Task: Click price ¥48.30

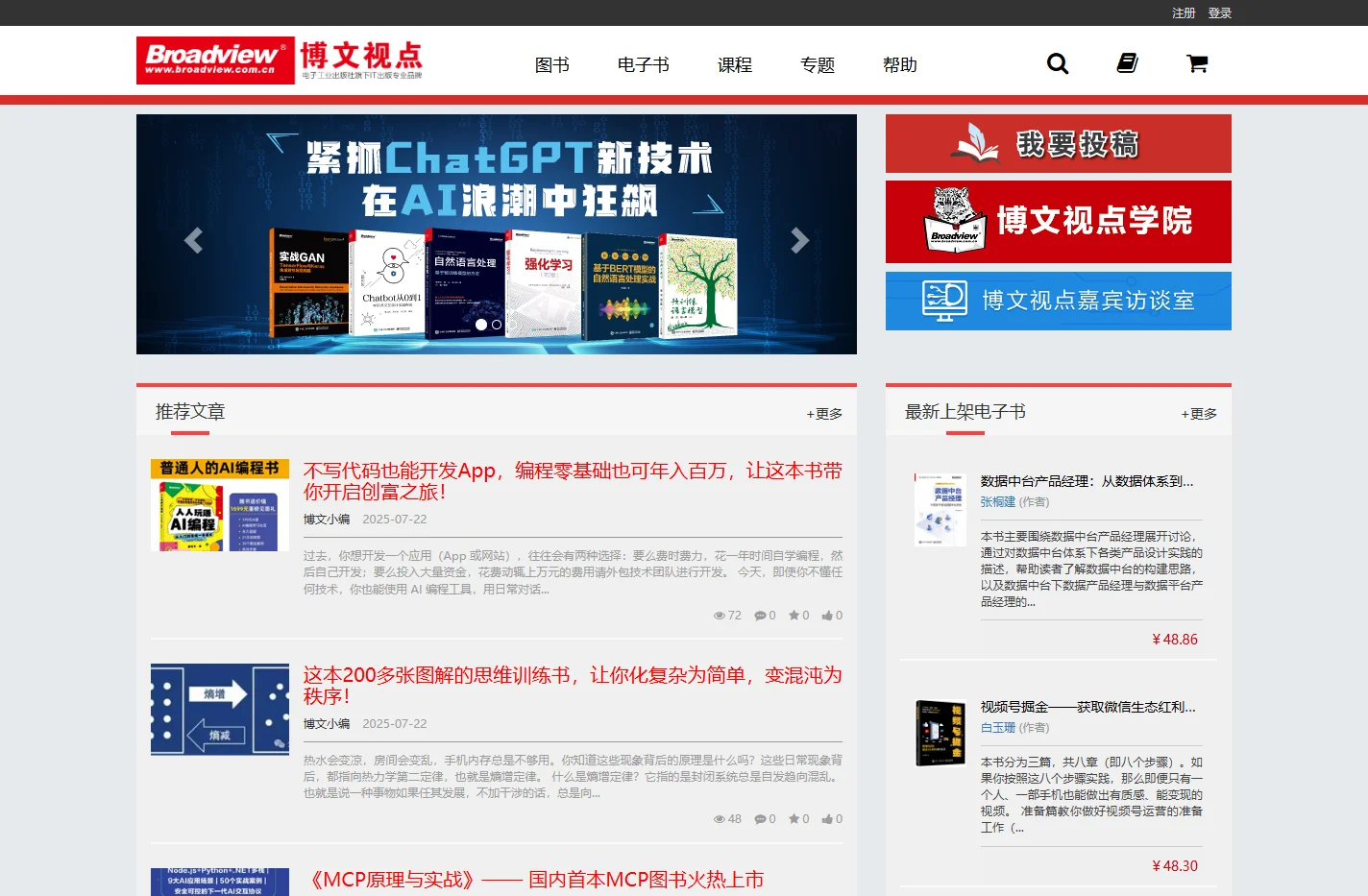Action: (x=1175, y=866)
